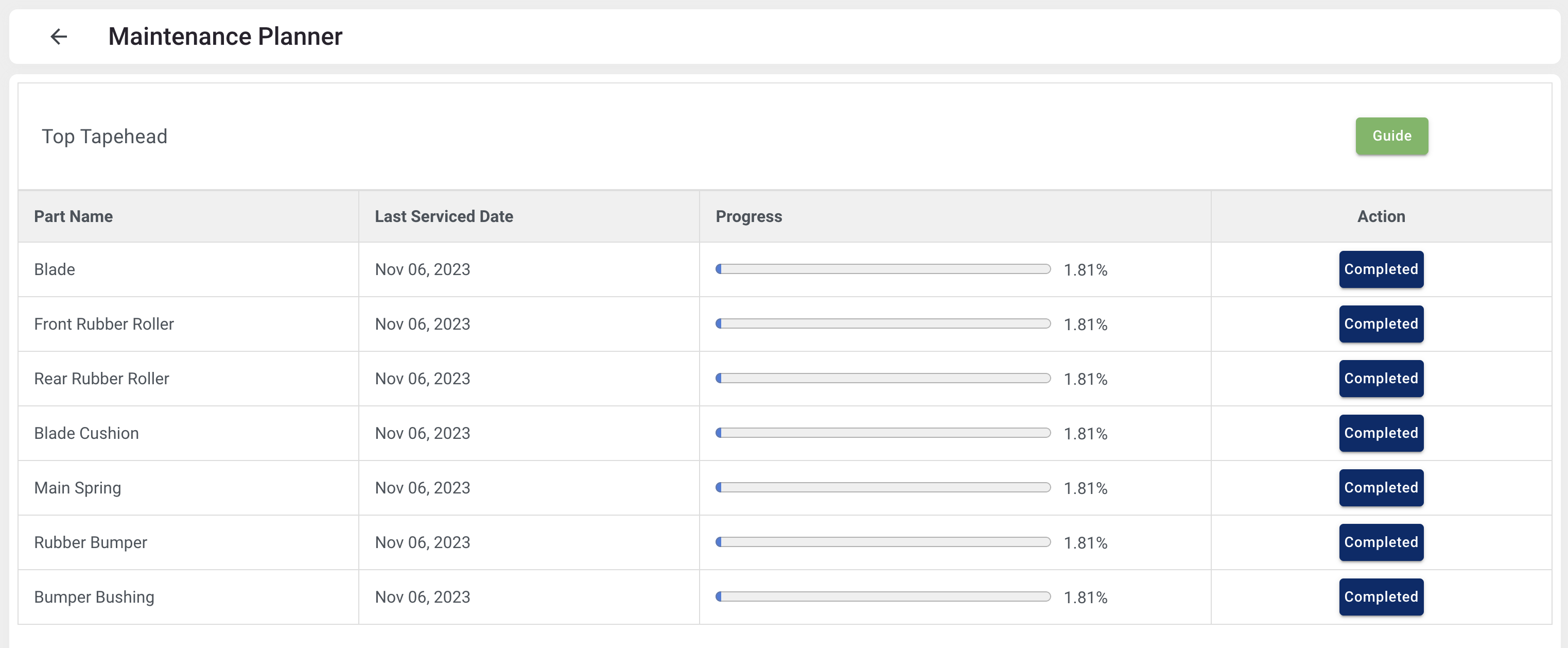Mark Blade Cushion maintenance as Completed
The image size is (1568, 648).
coord(1381,433)
